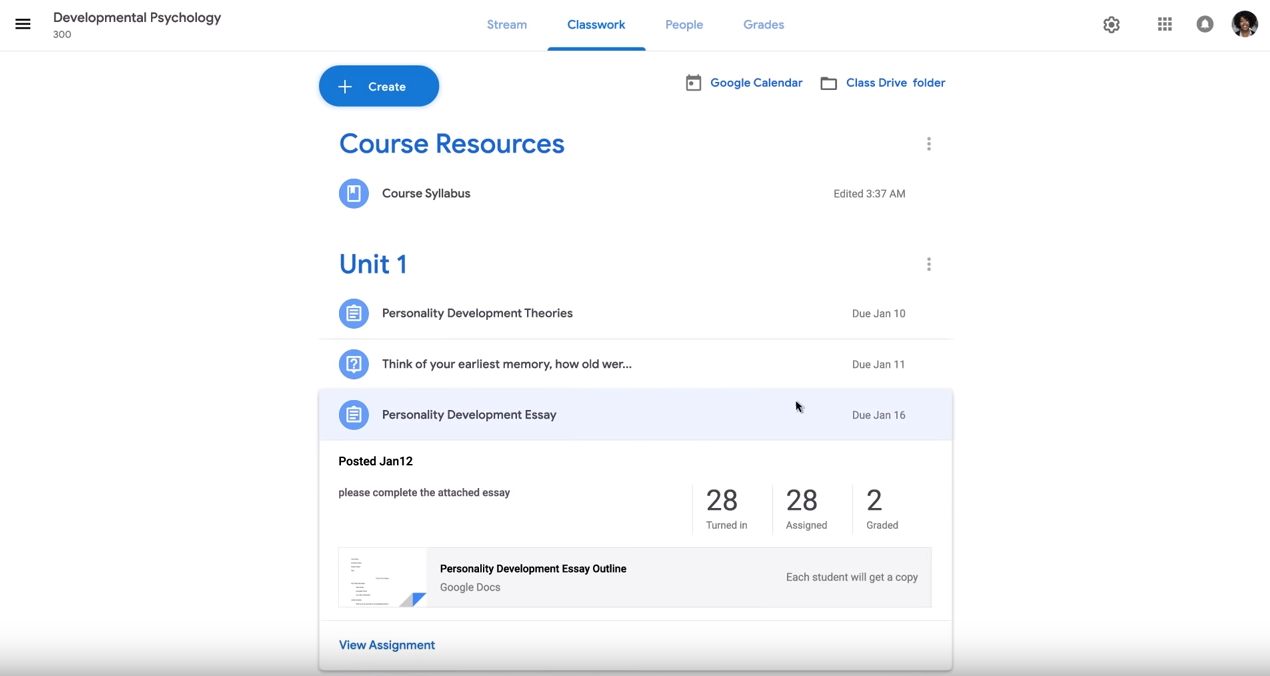This screenshot has height=676, width=1270.
Task: Open the Grades tab
Action: pyautogui.click(x=763, y=24)
